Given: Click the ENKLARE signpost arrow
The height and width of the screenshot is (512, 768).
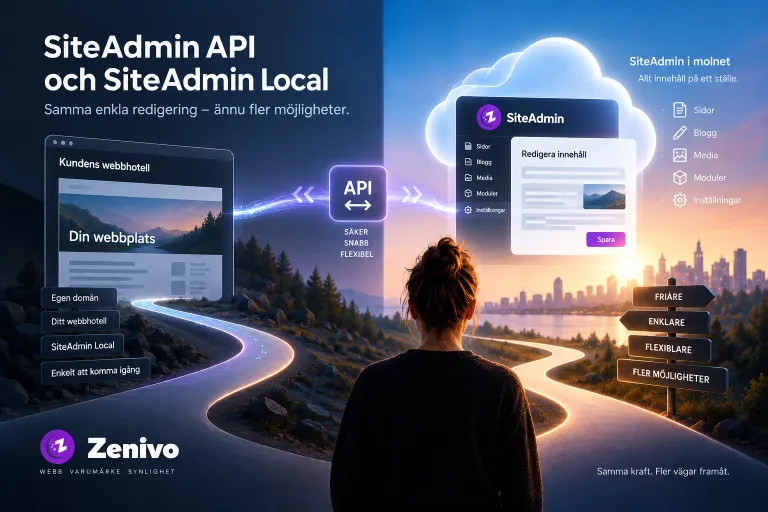Looking at the screenshot, I should pyautogui.click(x=665, y=322).
